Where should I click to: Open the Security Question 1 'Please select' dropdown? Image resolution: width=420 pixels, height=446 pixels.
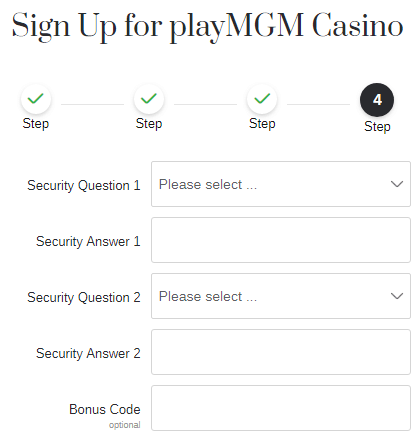[281, 184]
